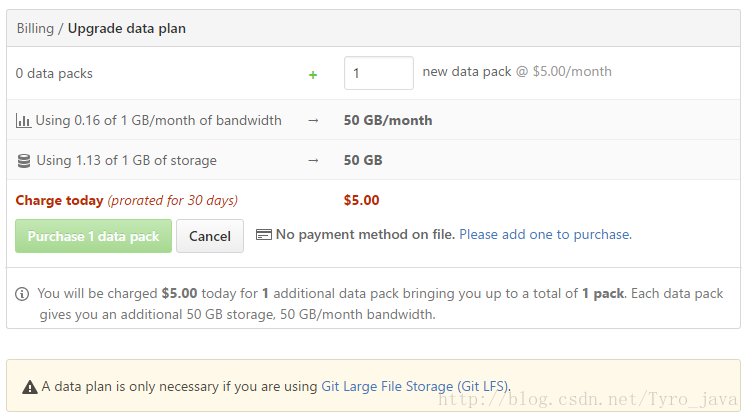Focus the data pack quantity field
The height and width of the screenshot is (419, 749).
point(379,73)
